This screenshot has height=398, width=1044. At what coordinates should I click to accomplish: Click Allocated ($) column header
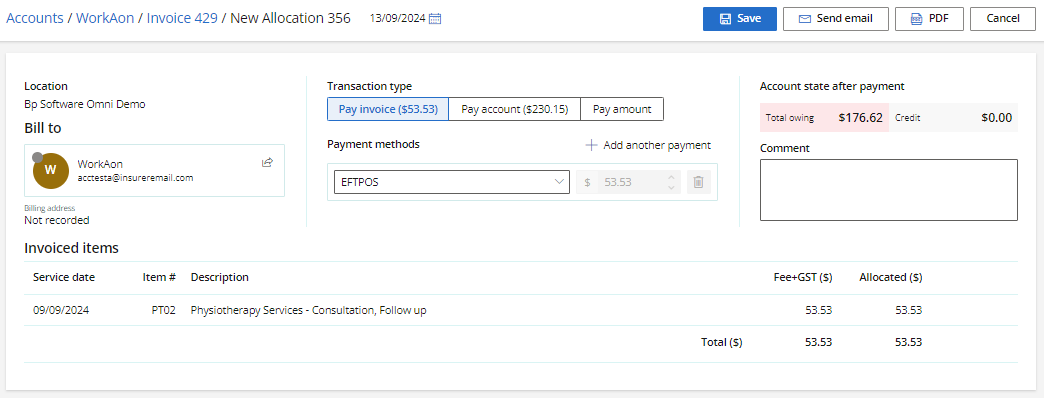(x=891, y=277)
